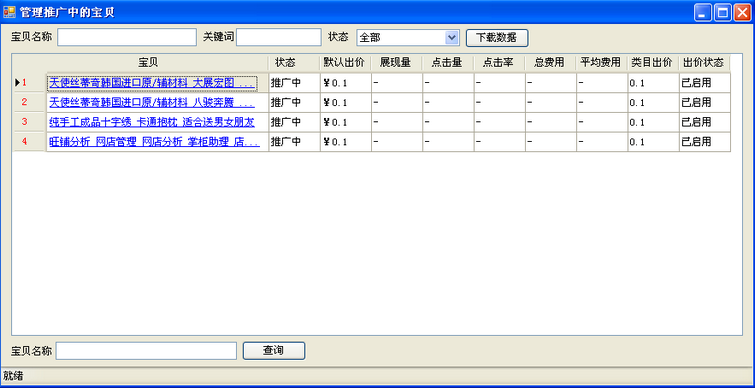Click 总费用 dash cell in row 3
This screenshot has height=388, width=755.
click(x=551, y=122)
